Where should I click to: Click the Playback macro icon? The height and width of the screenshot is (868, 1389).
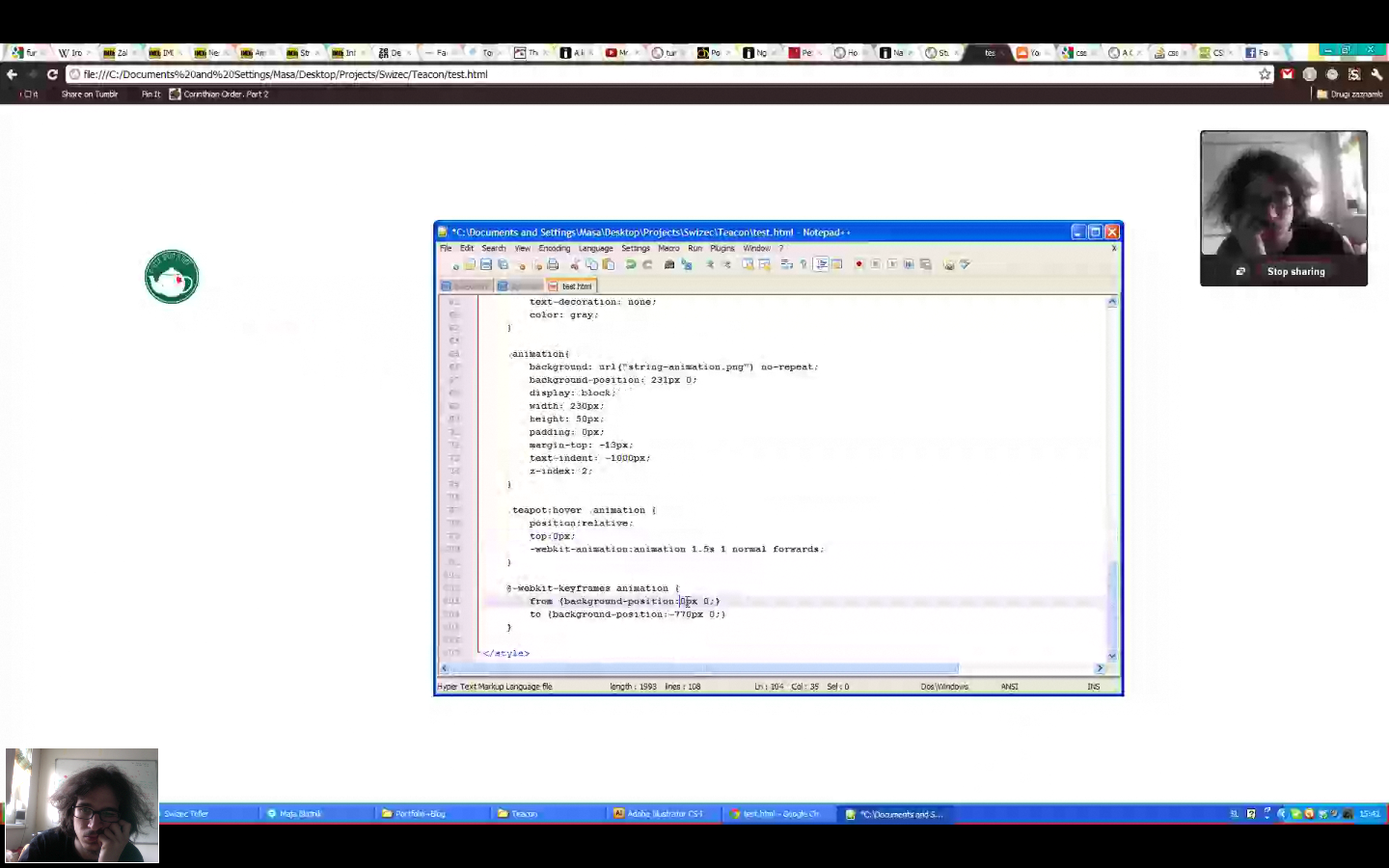(x=892, y=264)
